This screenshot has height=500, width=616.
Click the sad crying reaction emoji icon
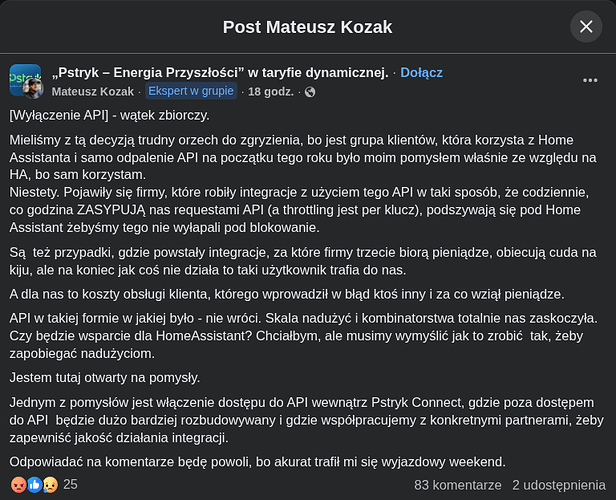pos(50,485)
